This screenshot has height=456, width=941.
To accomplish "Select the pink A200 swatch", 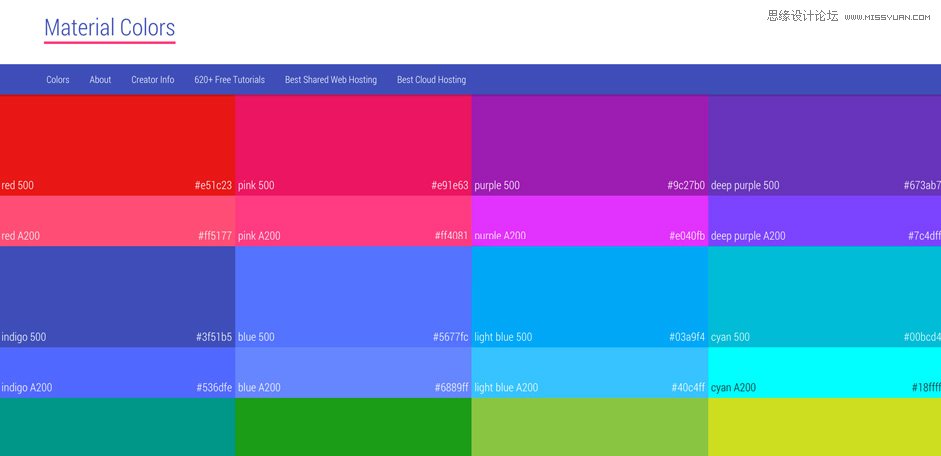I will [353, 221].
